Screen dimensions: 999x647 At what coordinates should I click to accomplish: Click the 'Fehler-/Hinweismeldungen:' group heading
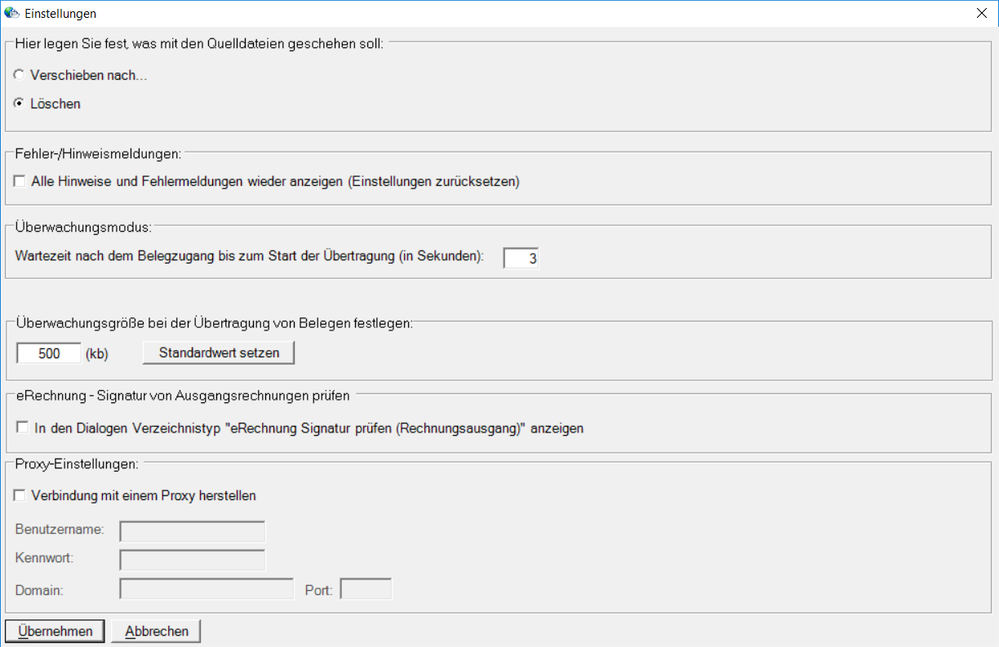coord(98,154)
